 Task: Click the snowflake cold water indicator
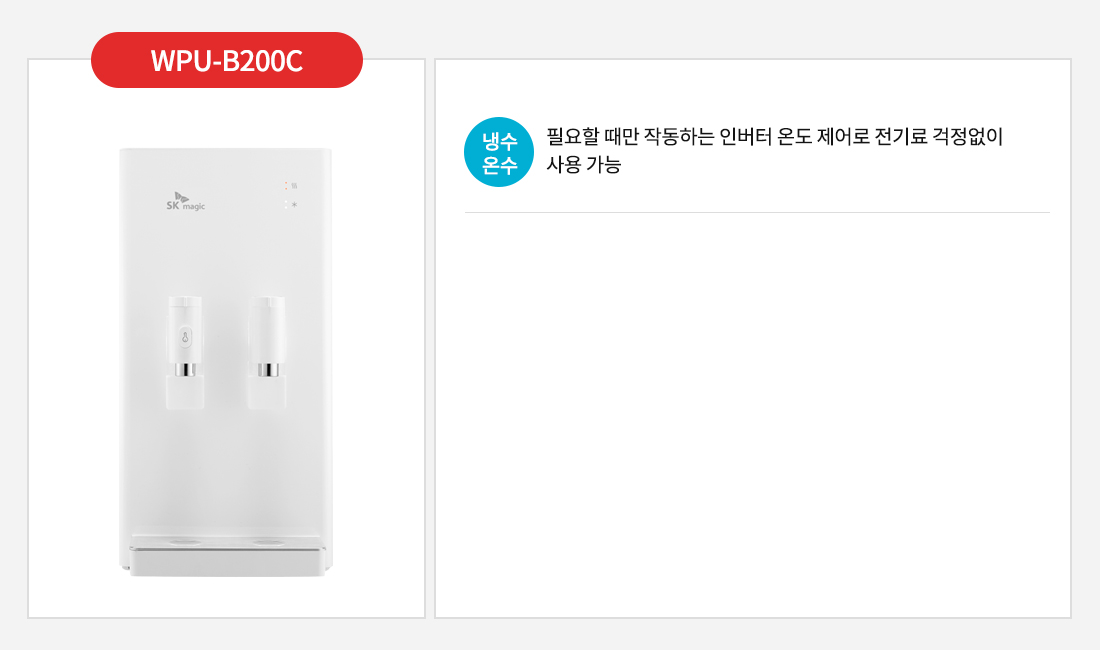[292, 204]
